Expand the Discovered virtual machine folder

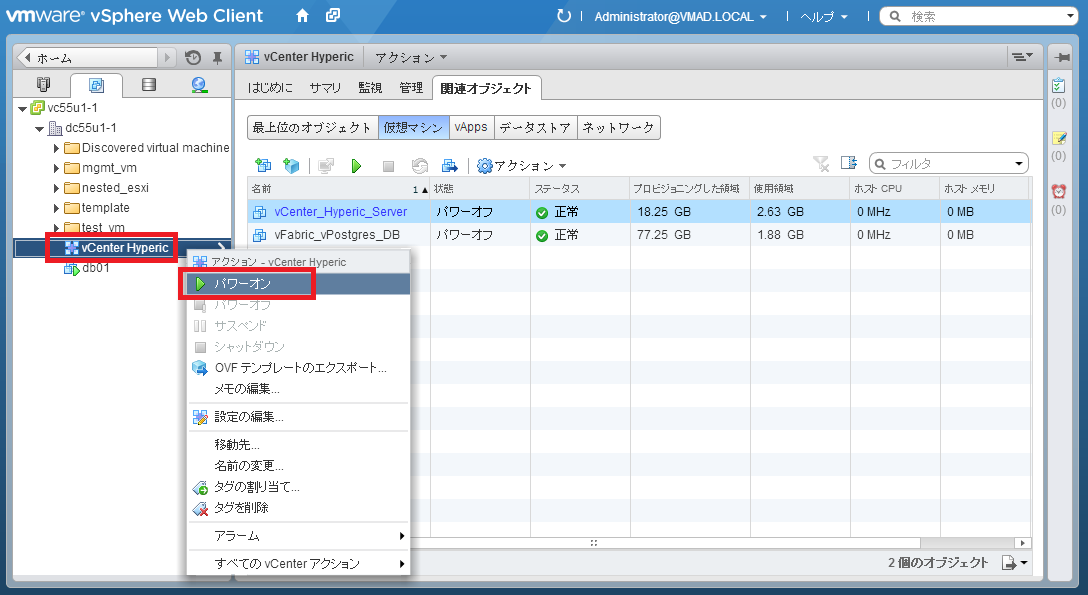point(56,148)
